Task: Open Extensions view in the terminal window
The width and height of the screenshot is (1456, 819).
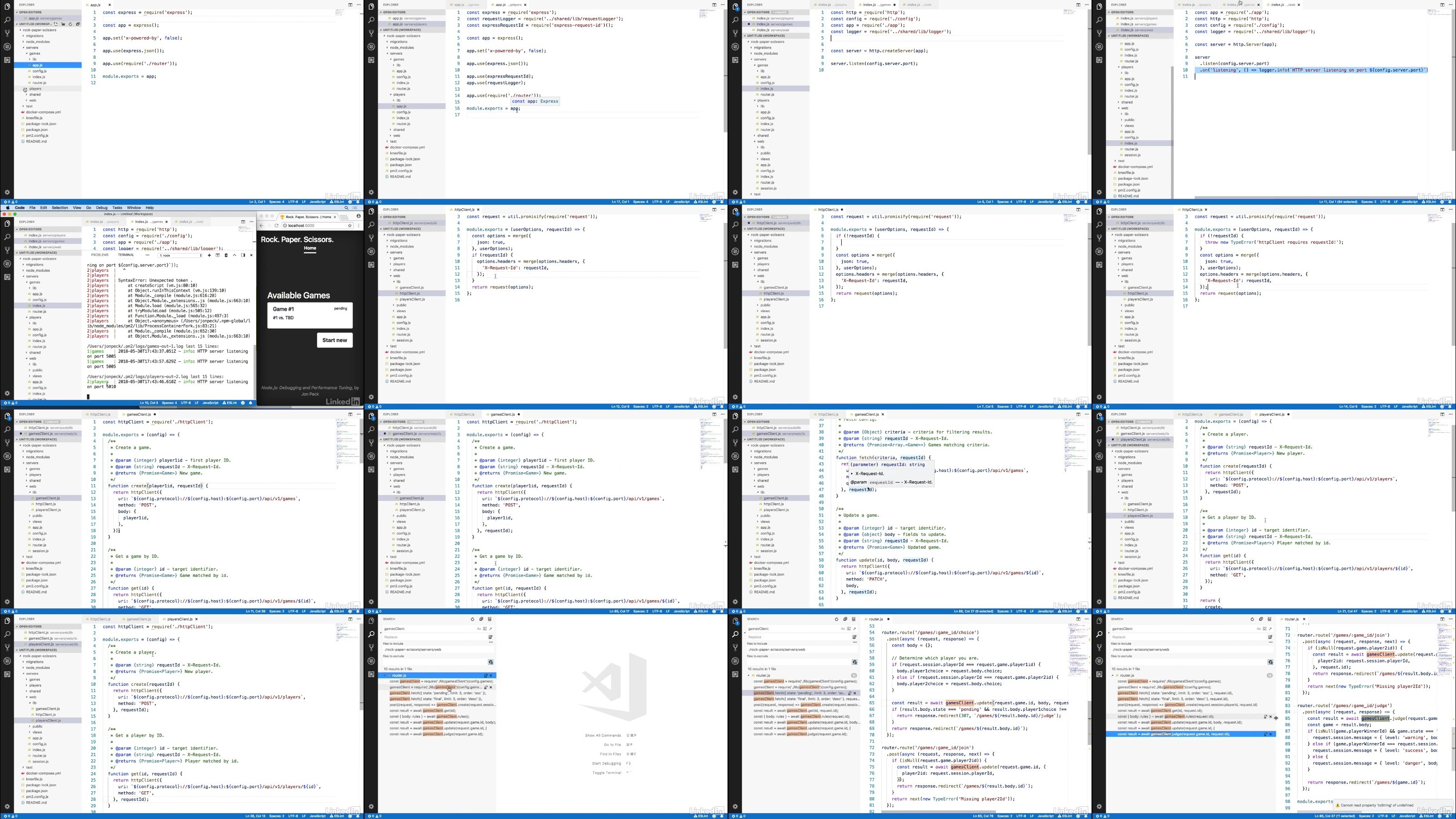Action: coord(7,277)
